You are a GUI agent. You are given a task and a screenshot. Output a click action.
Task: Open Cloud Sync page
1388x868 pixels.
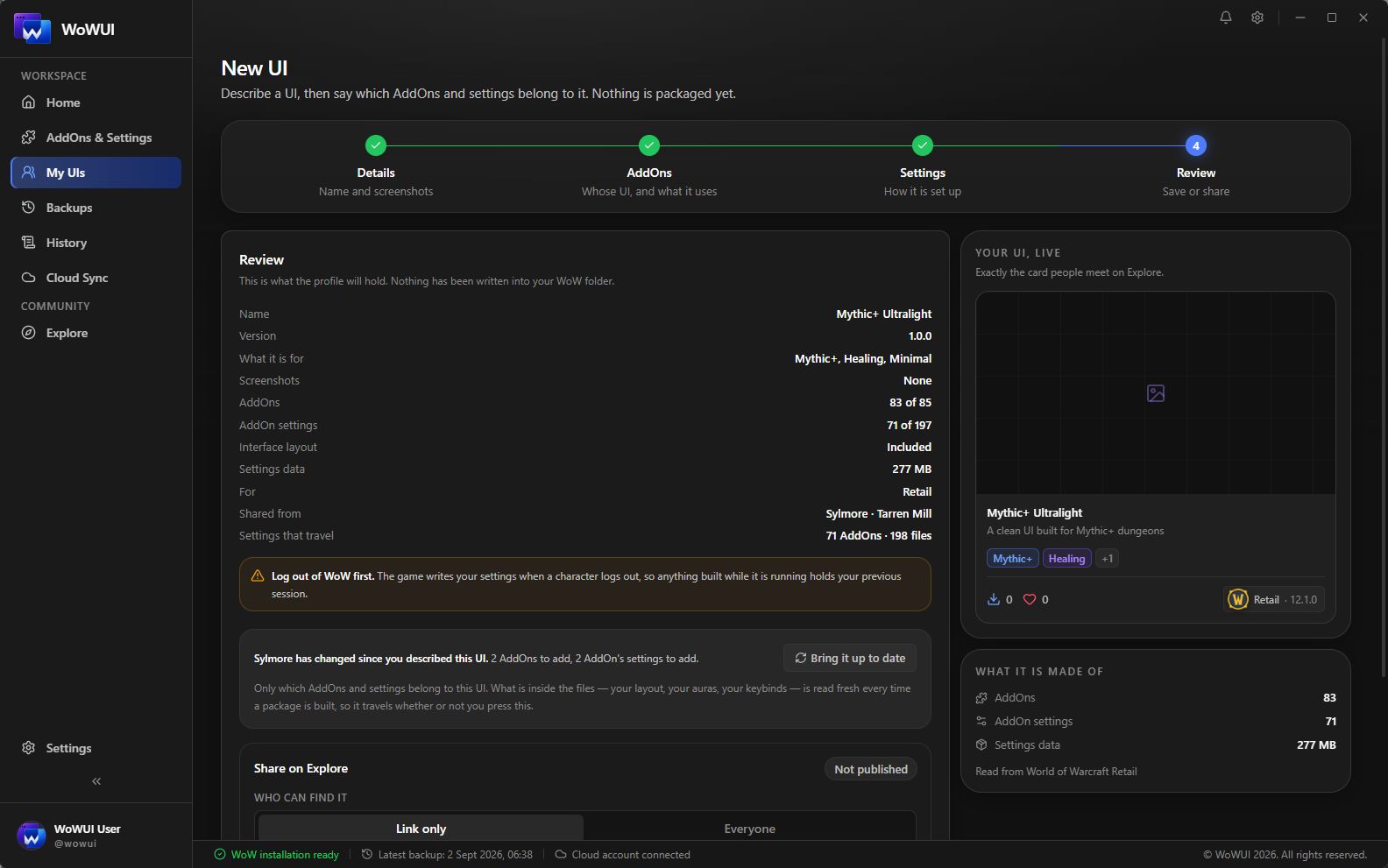click(x=96, y=278)
